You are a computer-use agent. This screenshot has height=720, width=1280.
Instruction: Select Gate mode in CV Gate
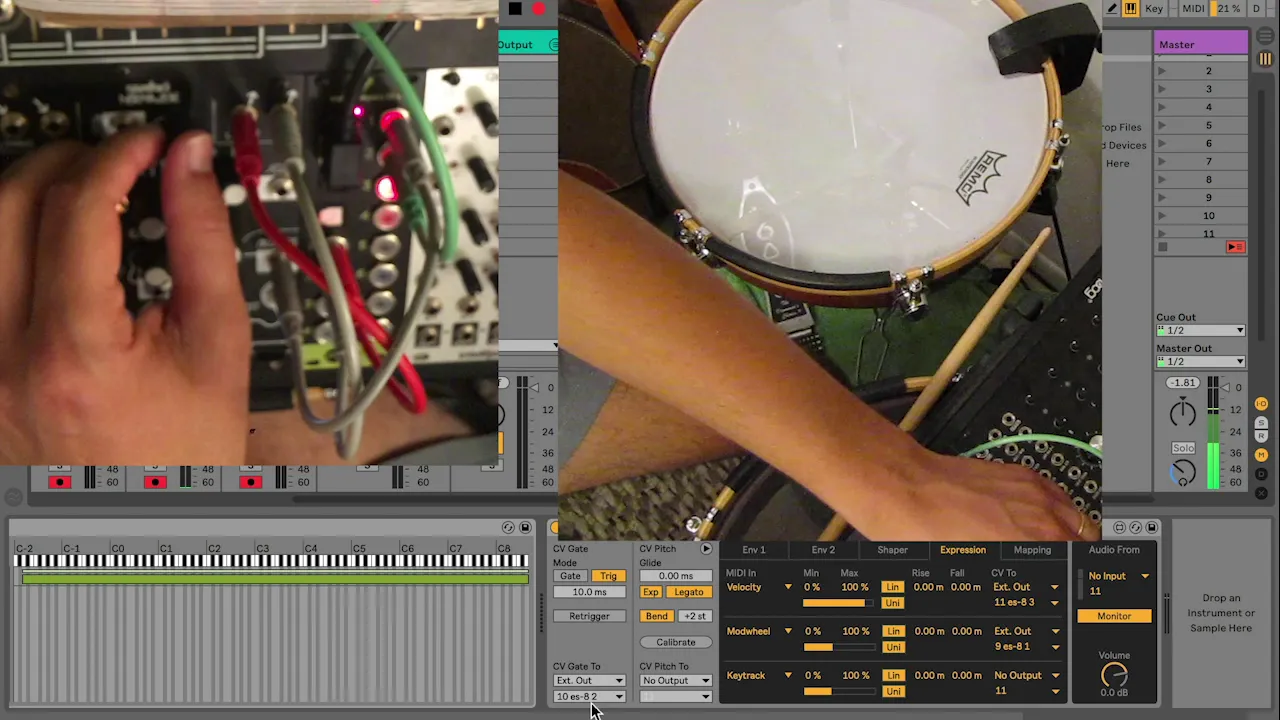pyautogui.click(x=570, y=576)
